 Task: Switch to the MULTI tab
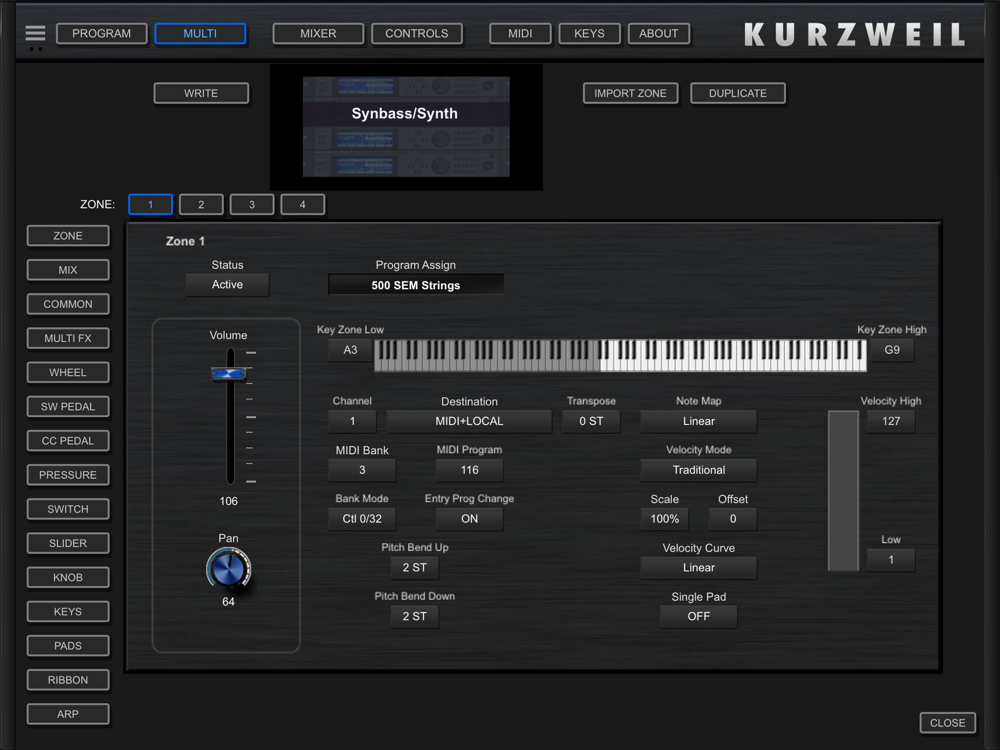tap(200, 33)
